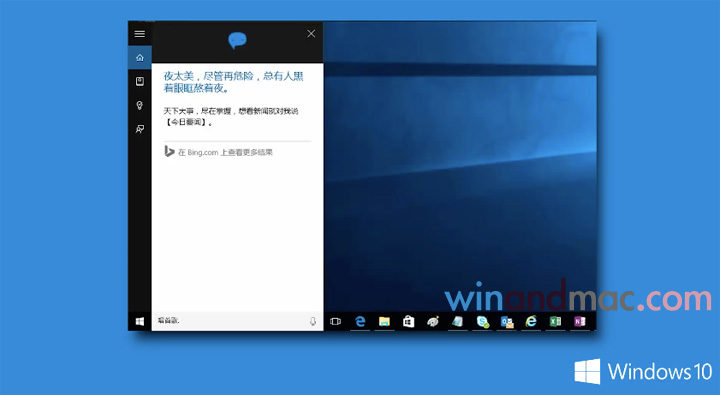Open Excel from the taskbar

coord(556,322)
